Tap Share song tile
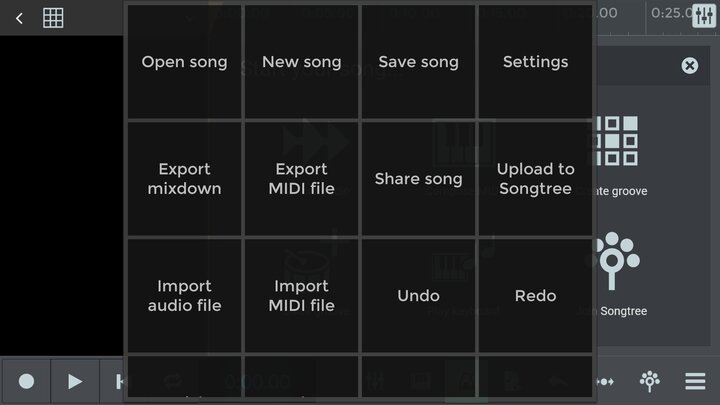This screenshot has width=720, height=405. pos(418,179)
